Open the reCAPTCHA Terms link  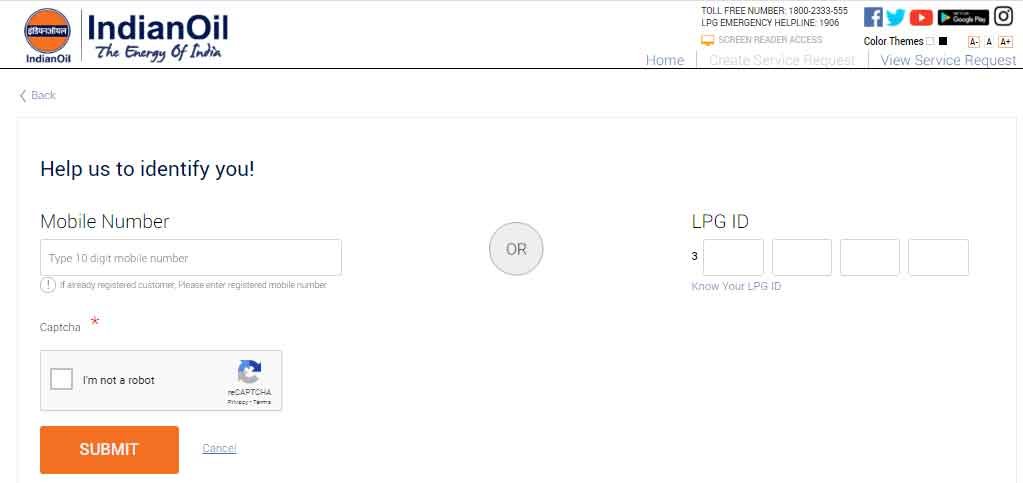(262, 402)
